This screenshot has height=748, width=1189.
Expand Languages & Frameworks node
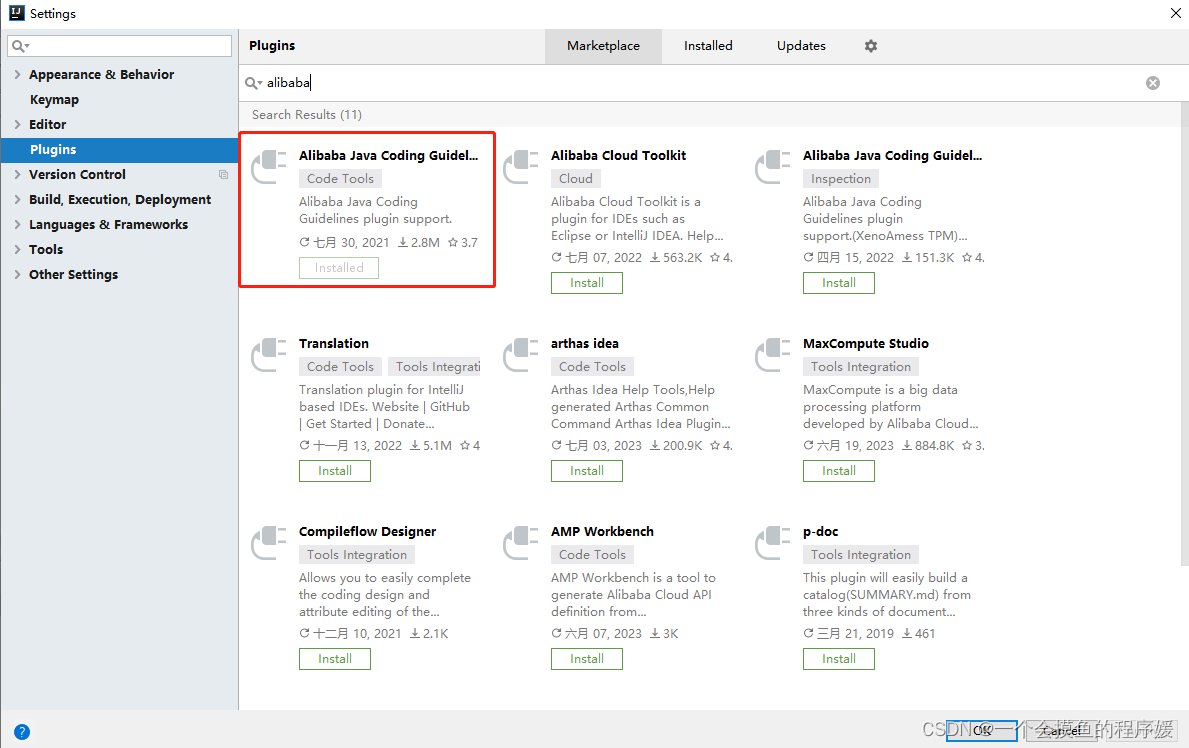coord(17,225)
